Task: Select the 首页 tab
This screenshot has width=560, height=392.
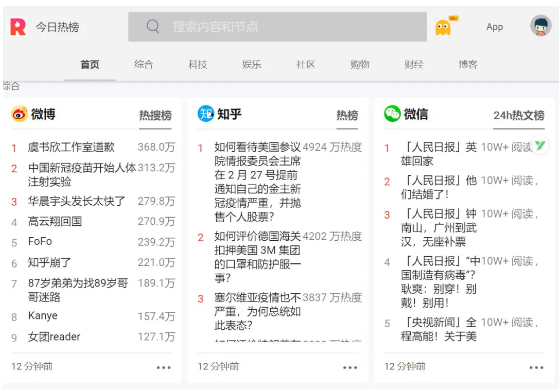Action: click(90, 65)
